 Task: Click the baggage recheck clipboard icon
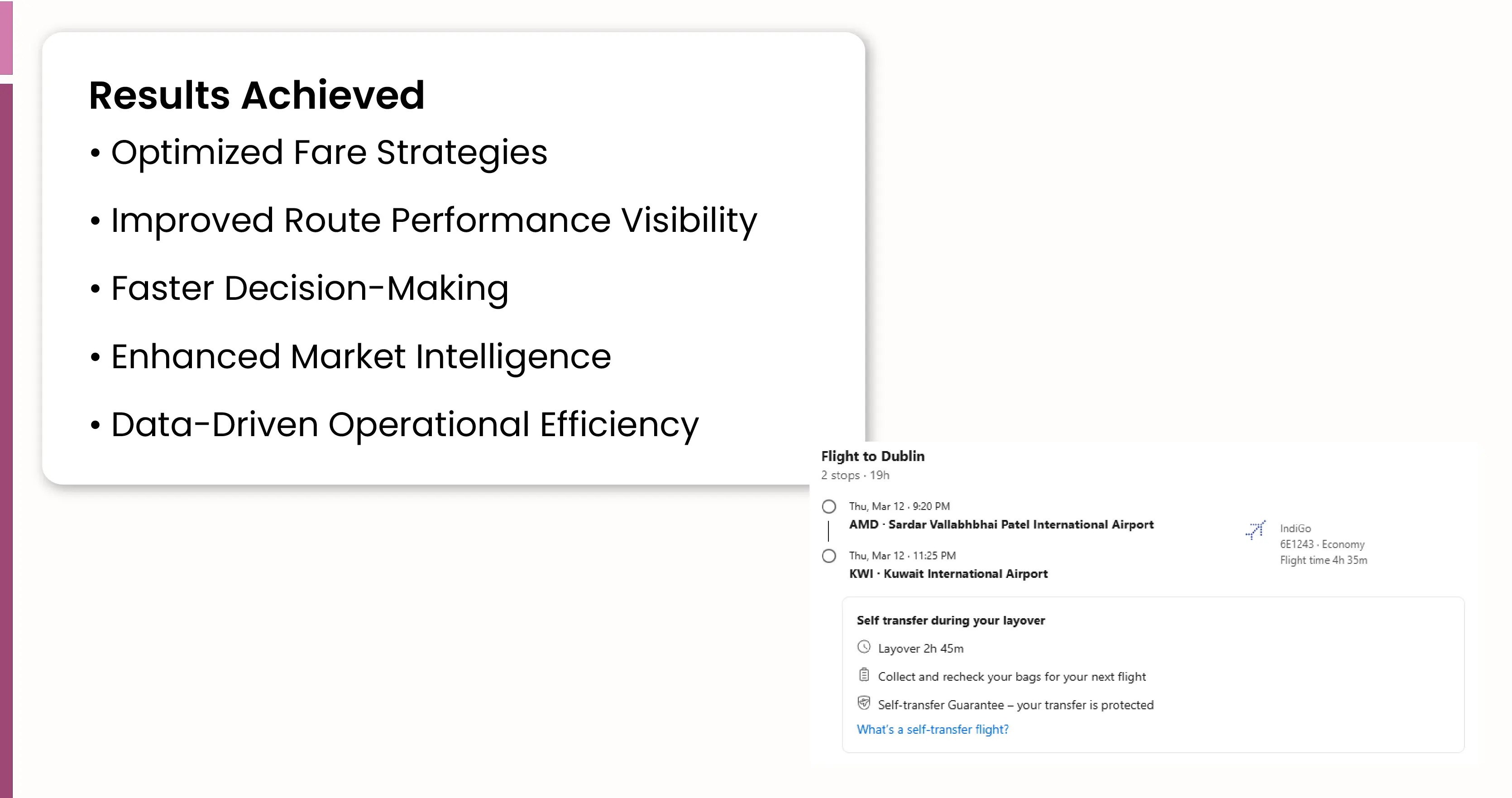click(x=863, y=675)
